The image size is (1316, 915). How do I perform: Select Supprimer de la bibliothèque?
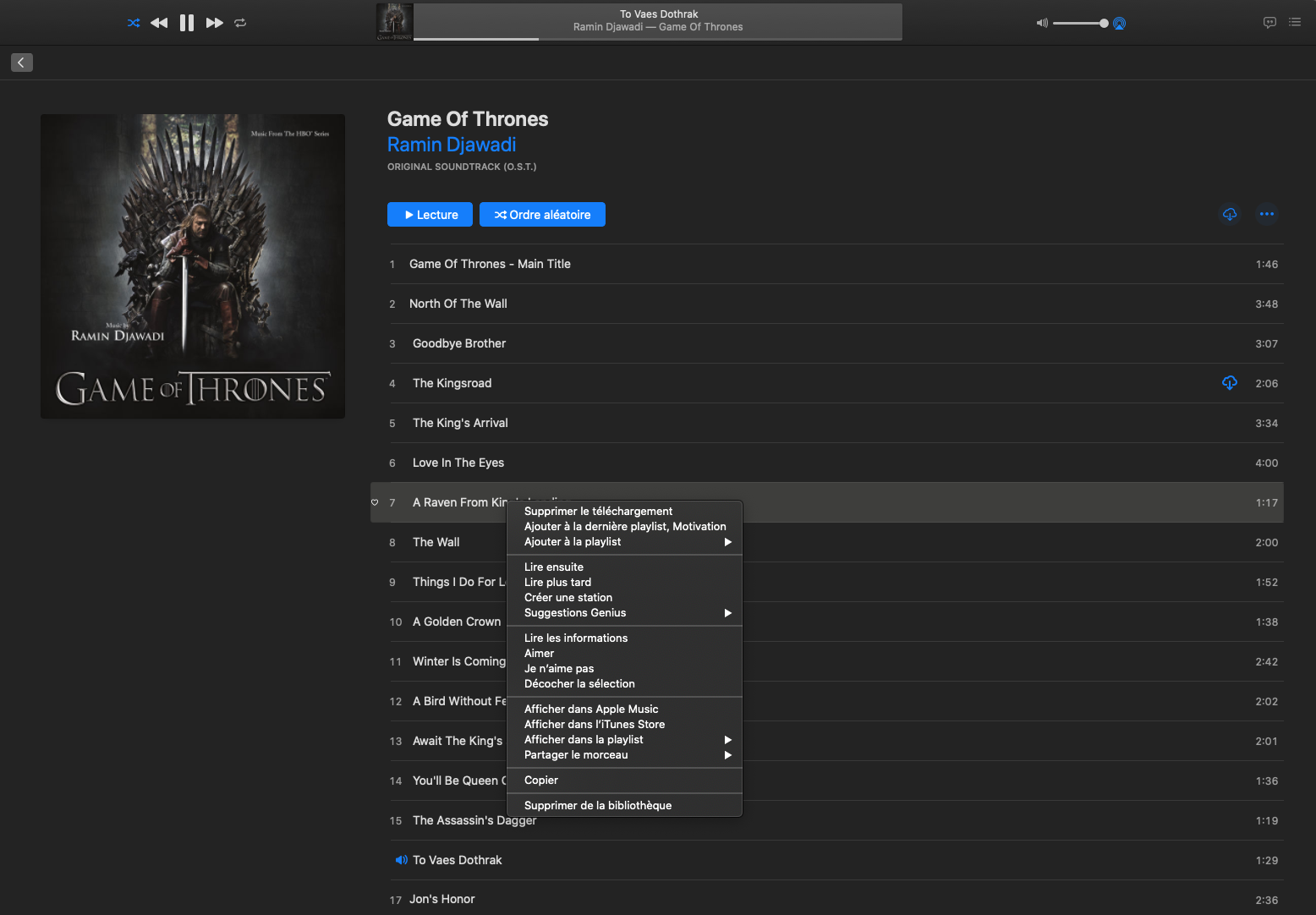coord(598,806)
